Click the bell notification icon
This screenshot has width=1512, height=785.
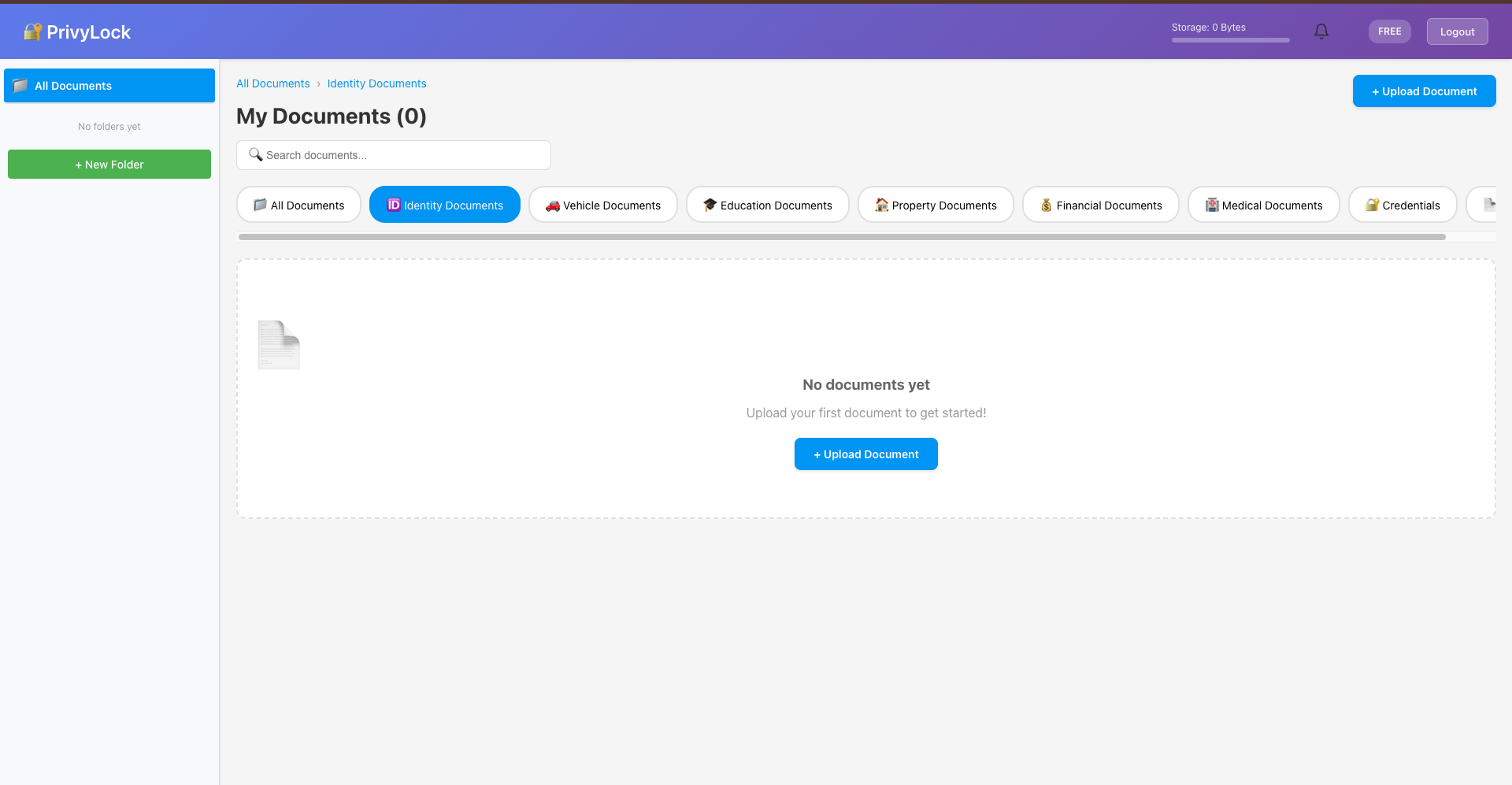pos(1321,31)
